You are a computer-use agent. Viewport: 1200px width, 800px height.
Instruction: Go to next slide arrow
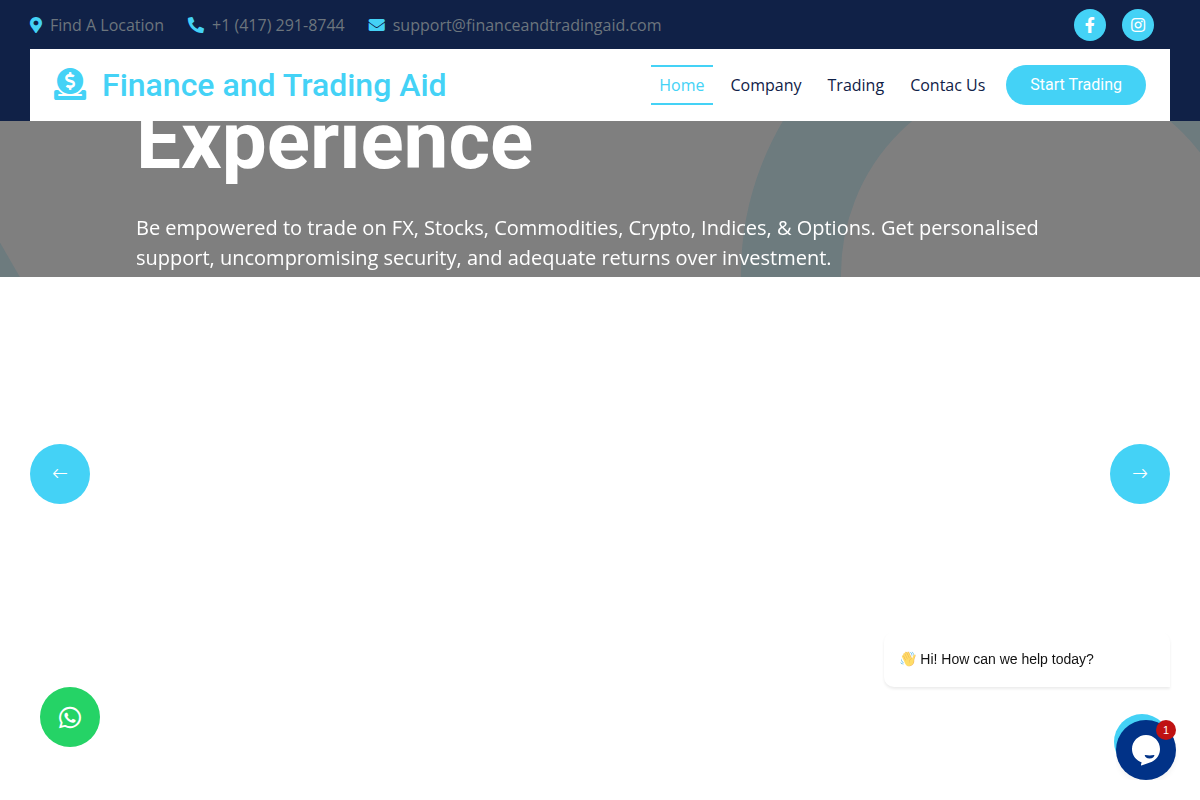[x=1140, y=474]
